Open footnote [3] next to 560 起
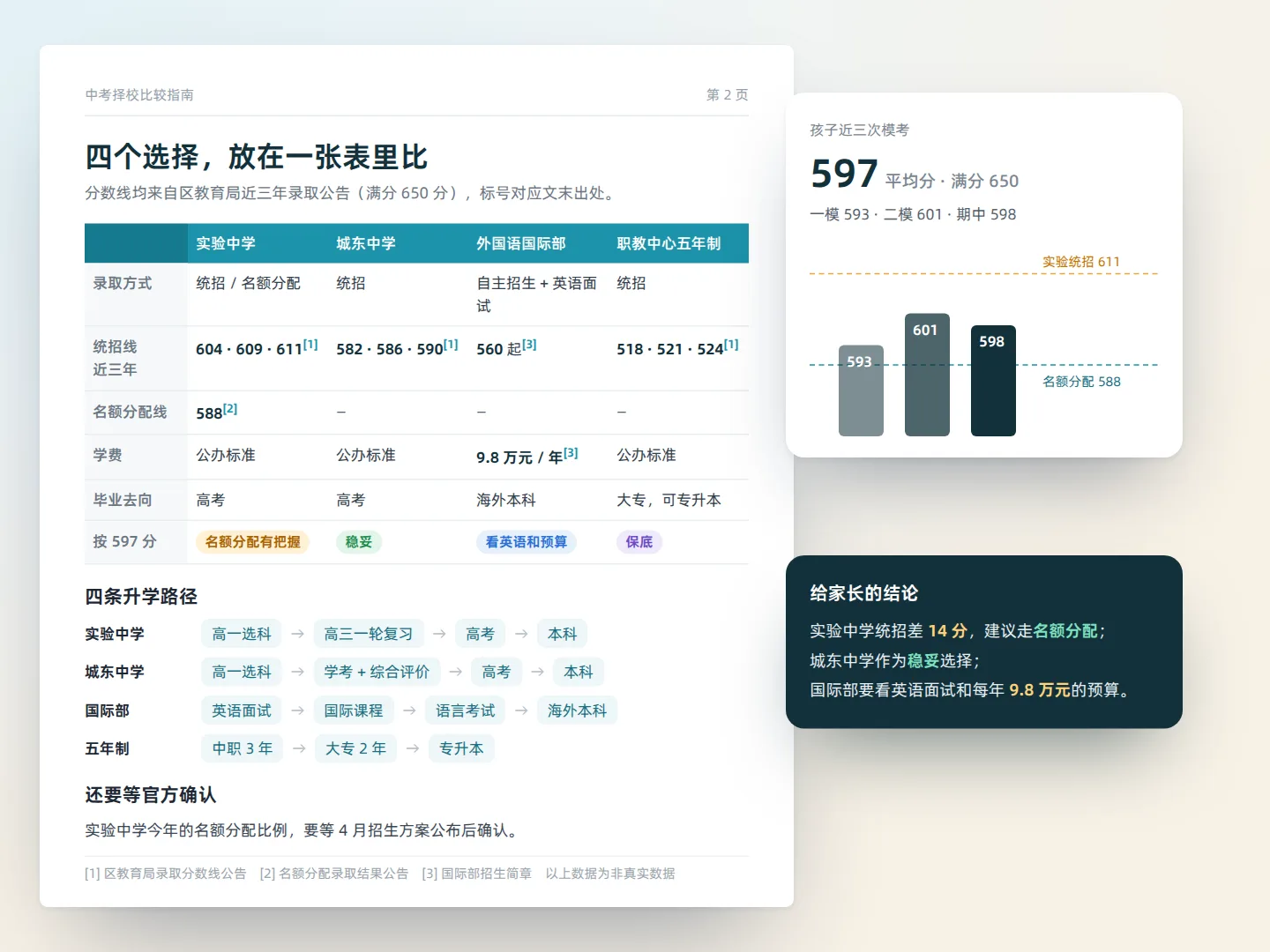The image size is (1270, 952). [x=529, y=345]
